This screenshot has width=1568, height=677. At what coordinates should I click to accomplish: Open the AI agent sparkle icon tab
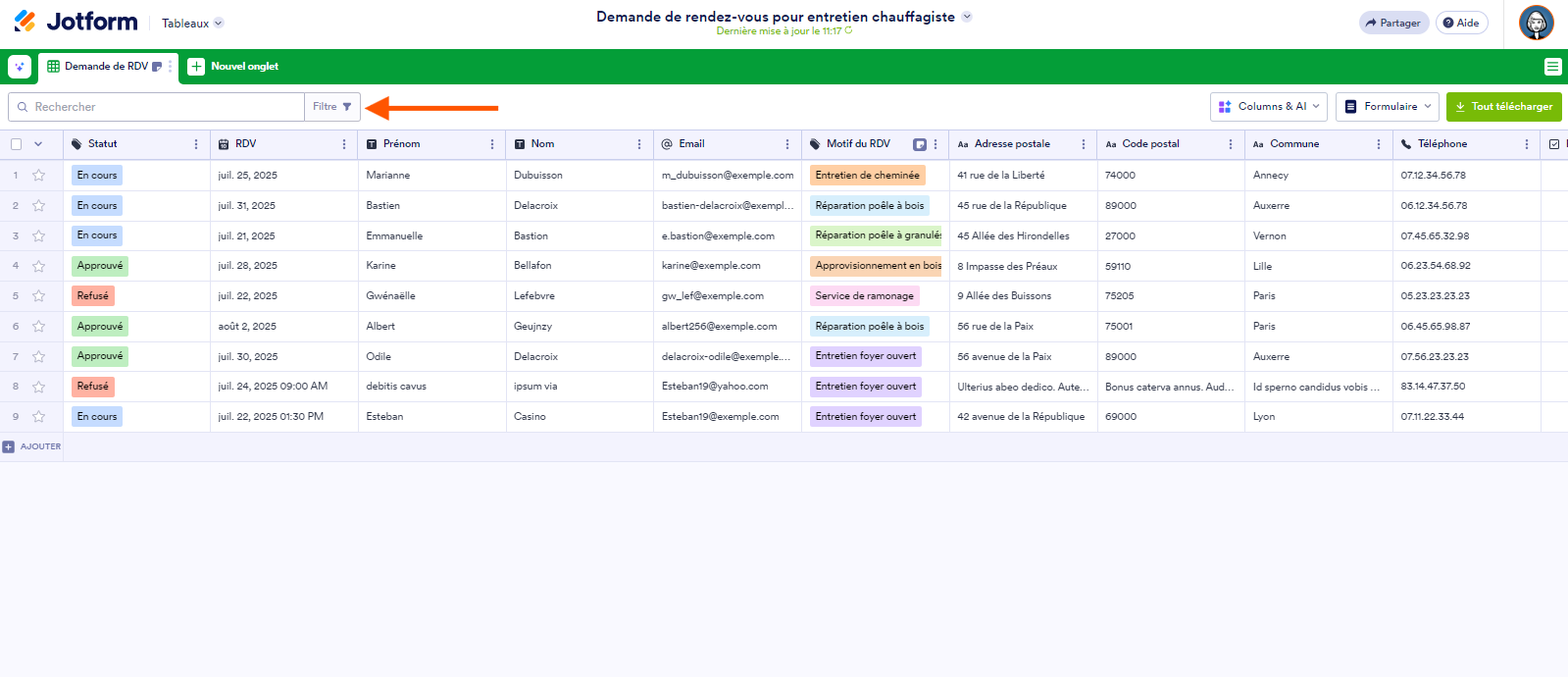click(20, 67)
